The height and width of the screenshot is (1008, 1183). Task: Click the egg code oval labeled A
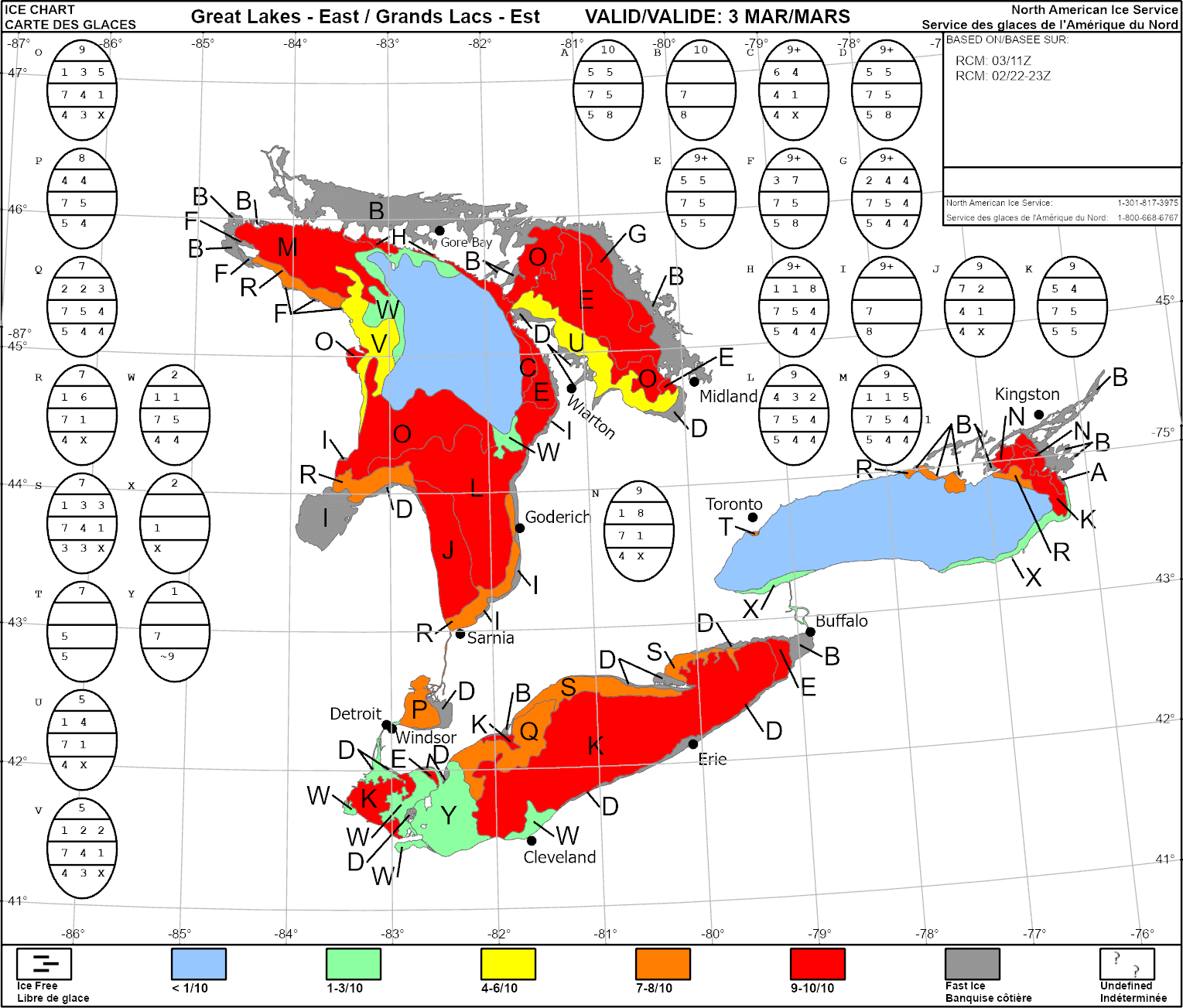pyautogui.click(x=608, y=90)
